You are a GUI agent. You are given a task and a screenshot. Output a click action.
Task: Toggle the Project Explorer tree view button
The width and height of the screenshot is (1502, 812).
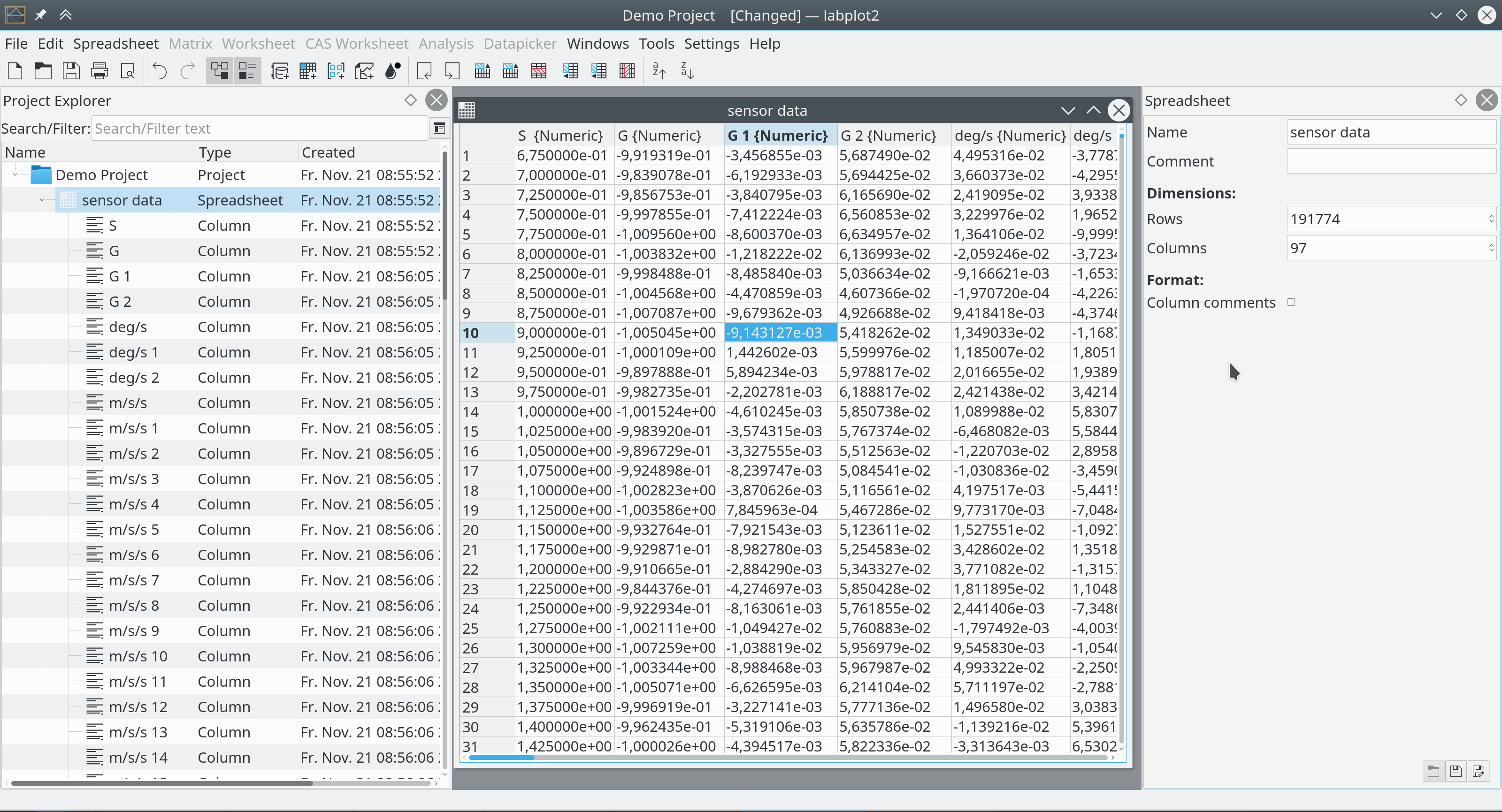click(219, 71)
